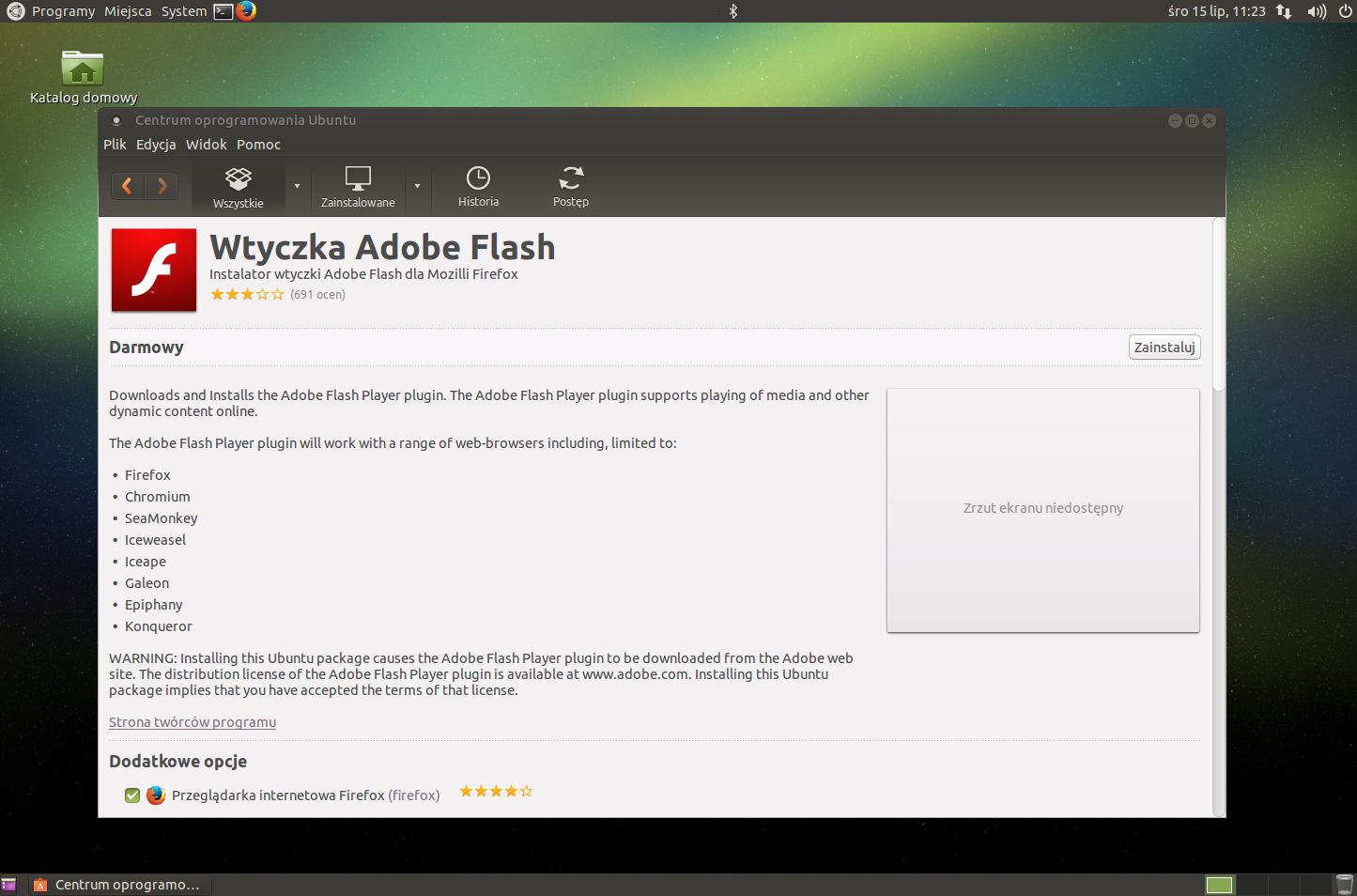The image size is (1357, 896).
Task: Open the Wszystkie software view
Action: point(239,187)
